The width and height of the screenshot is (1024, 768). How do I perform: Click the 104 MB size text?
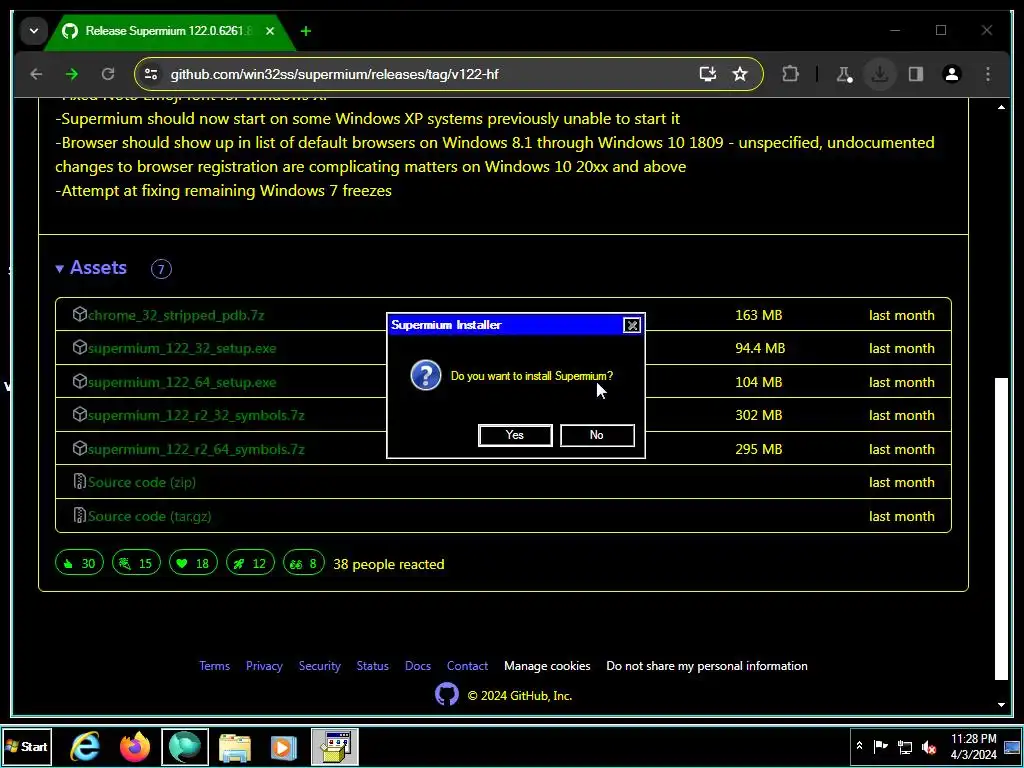pyautogui.click(x=758, y=382)
